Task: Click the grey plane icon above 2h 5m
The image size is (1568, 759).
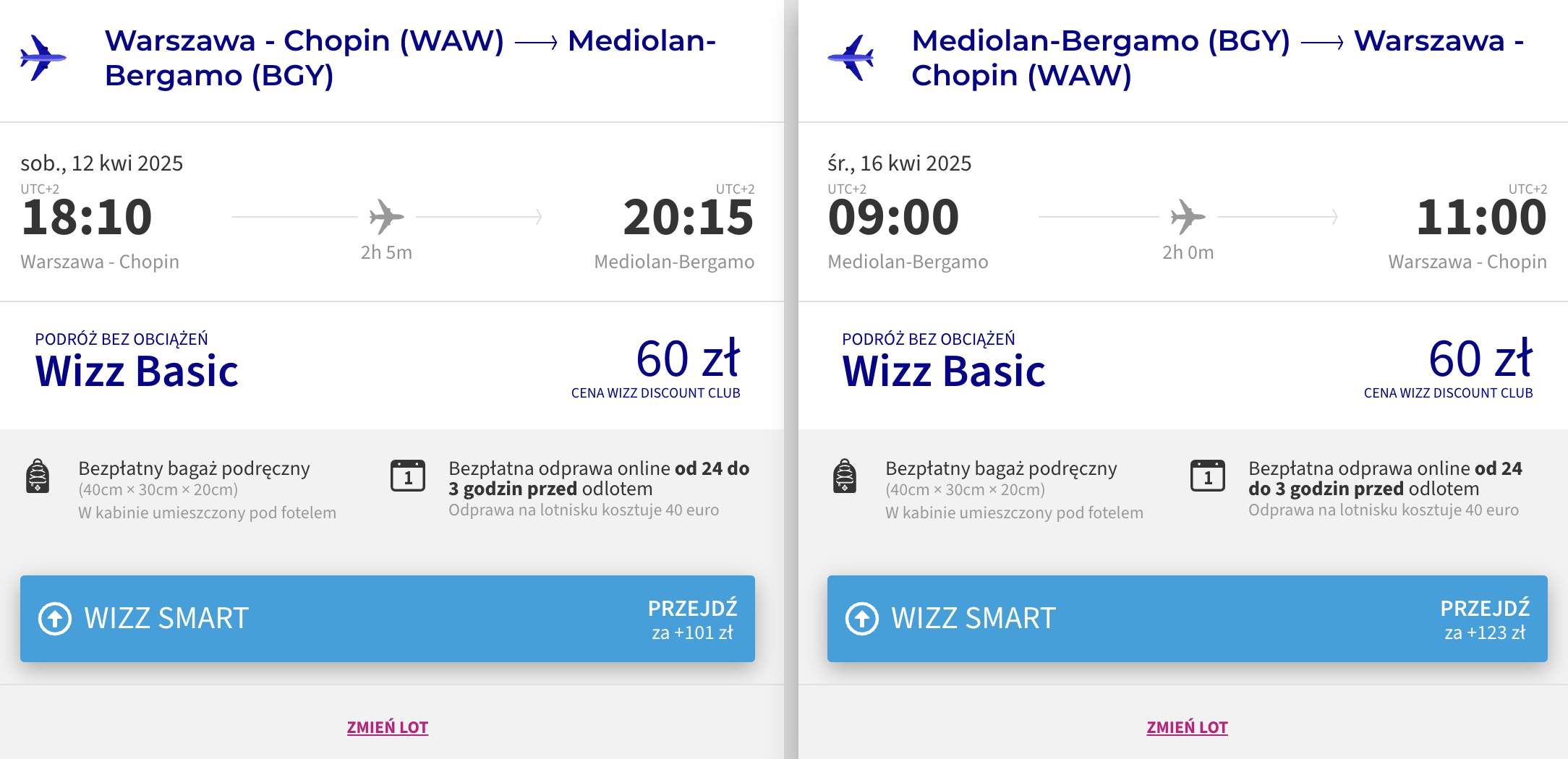Action: coord(386,216)
